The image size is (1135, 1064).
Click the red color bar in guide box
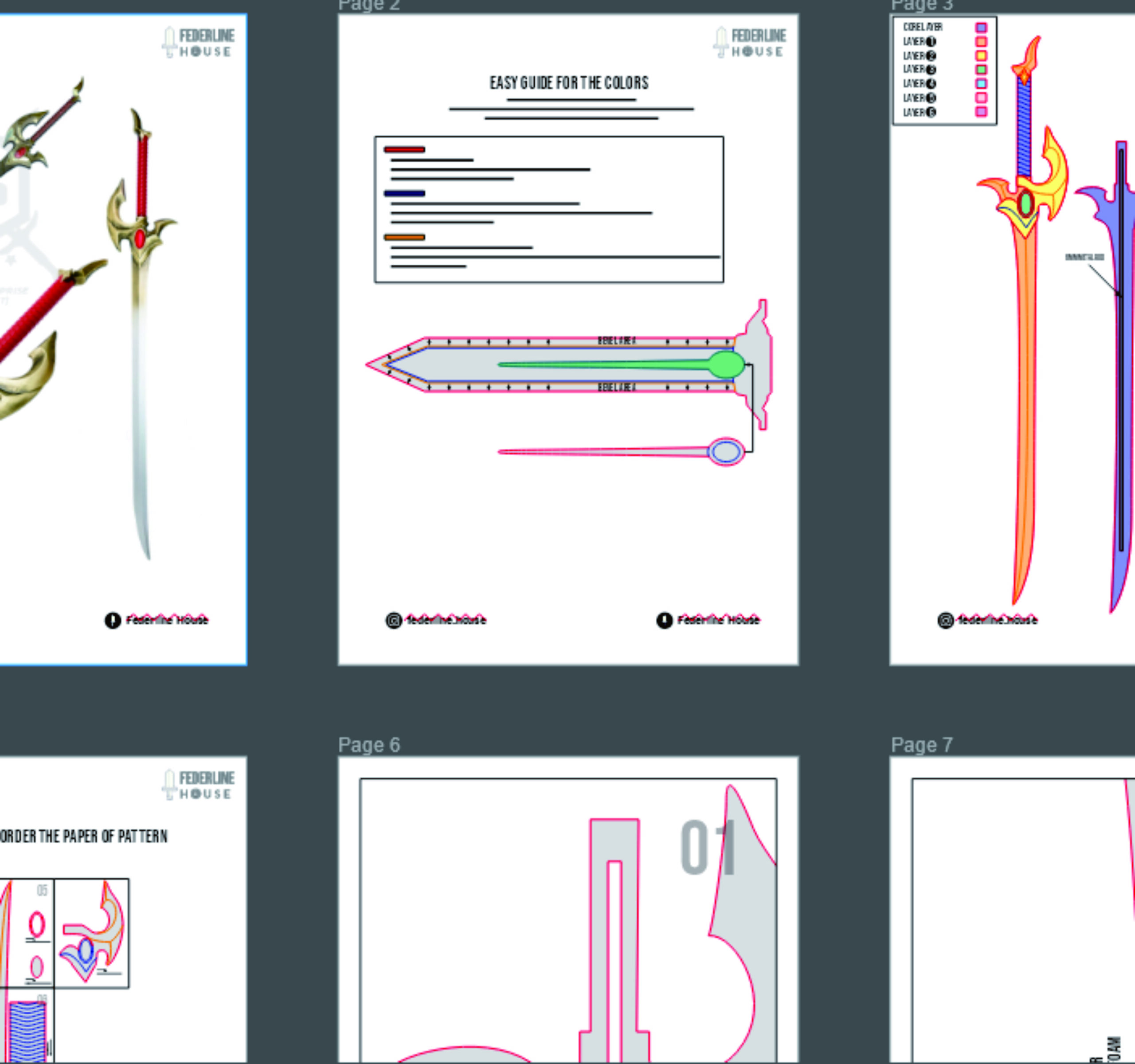(404, 149)
